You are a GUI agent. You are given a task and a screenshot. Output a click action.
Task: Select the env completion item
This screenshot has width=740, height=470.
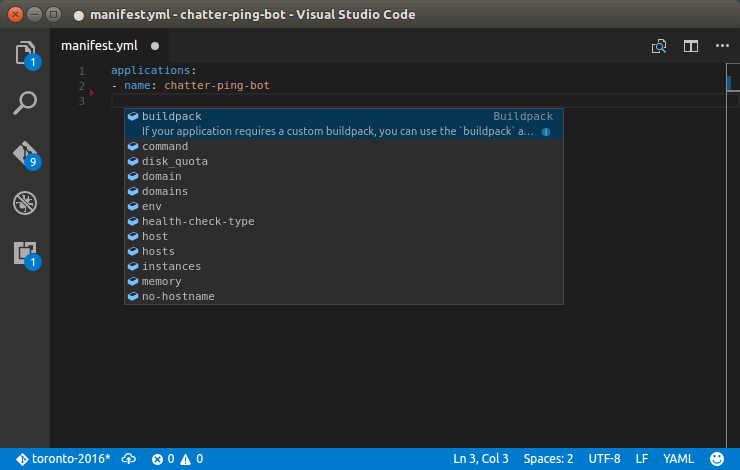point(344,207)
